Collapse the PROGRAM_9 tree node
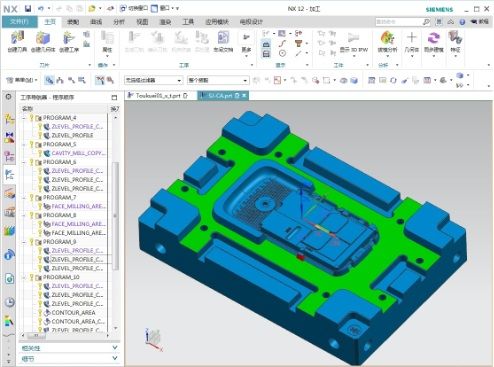 pos(24,242)
